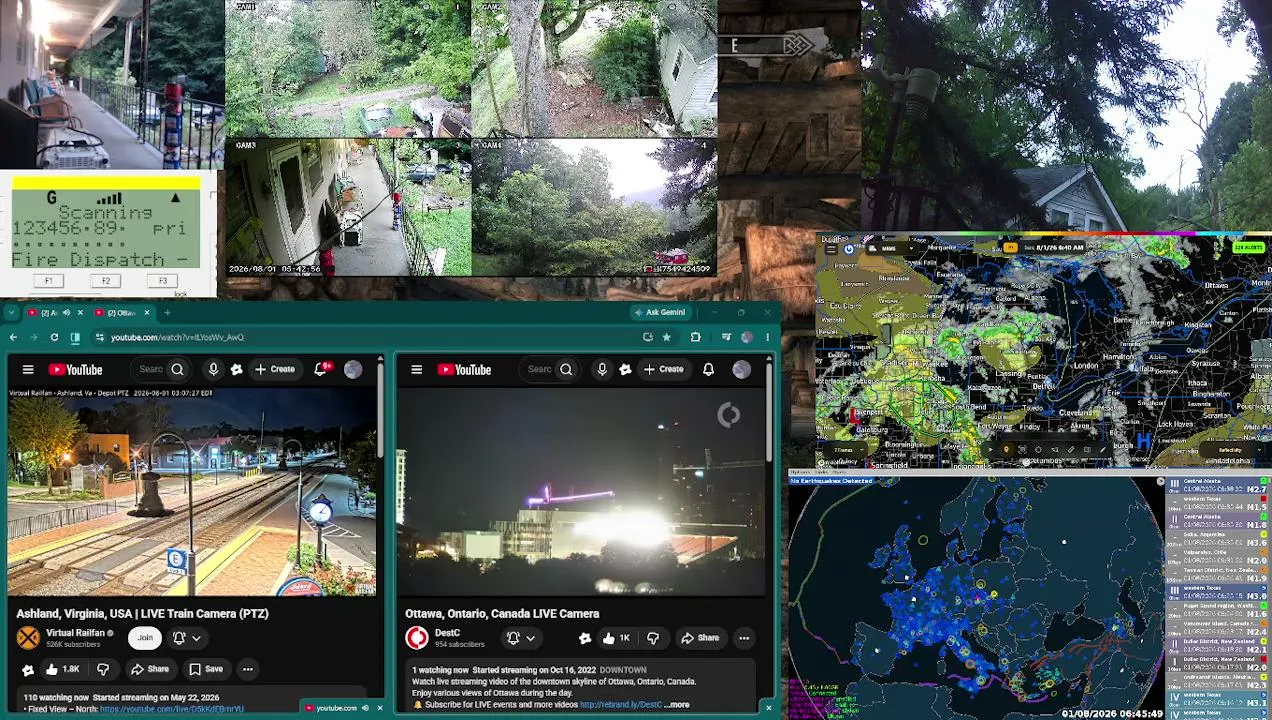Open more actions for the Ottawa video

744,638
